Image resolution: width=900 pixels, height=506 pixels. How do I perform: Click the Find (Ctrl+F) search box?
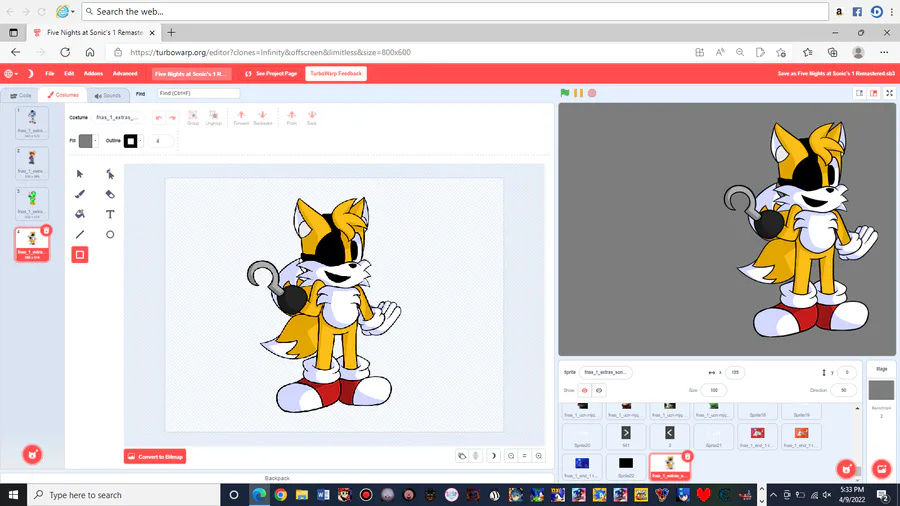pyautogui.click(x=198, y=93)
